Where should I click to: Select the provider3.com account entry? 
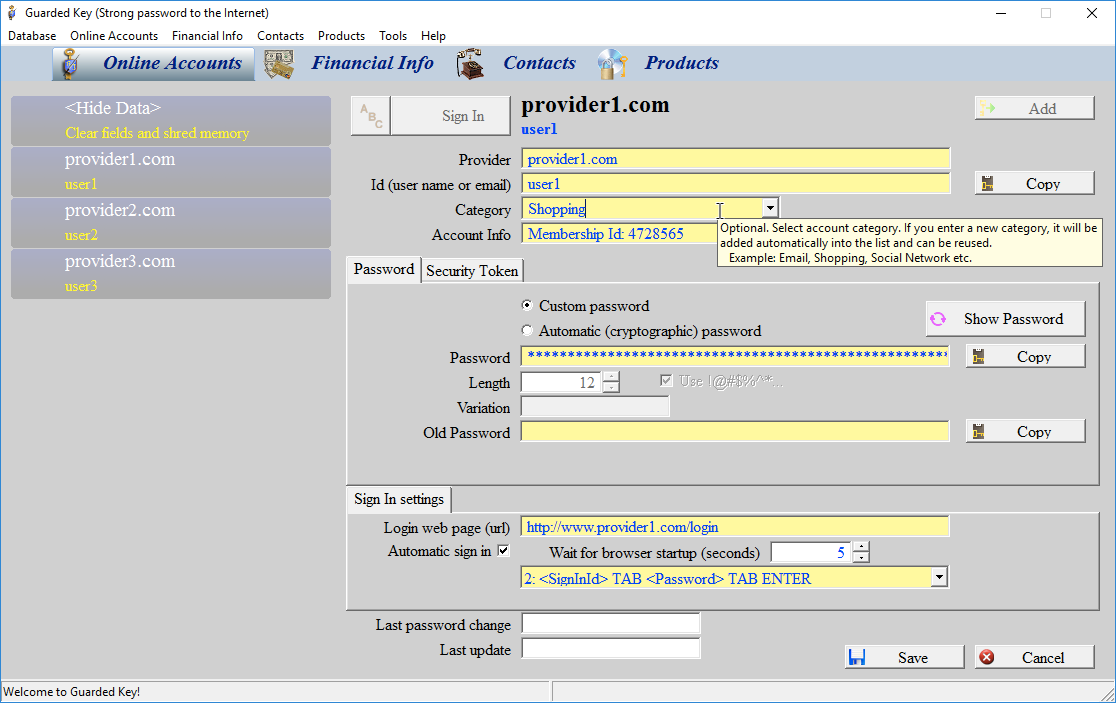coord(171,274)
